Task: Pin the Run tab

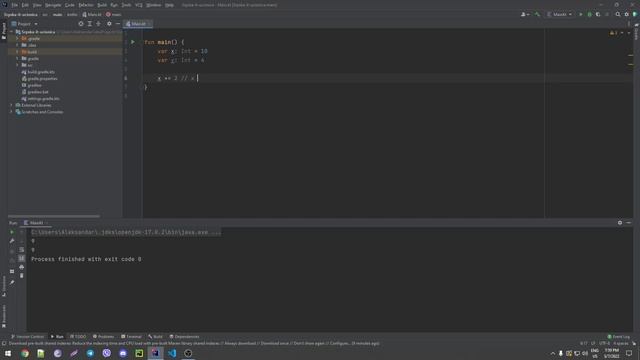Action: (x=12, y=282)
